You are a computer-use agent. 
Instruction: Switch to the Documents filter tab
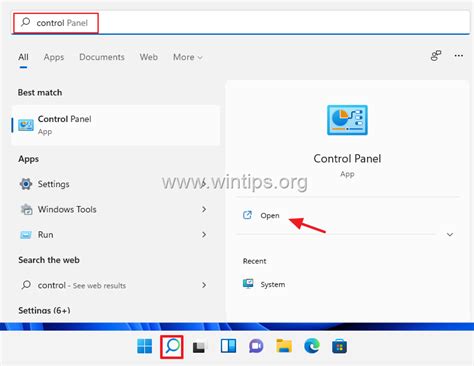click(x=102, y=57)
